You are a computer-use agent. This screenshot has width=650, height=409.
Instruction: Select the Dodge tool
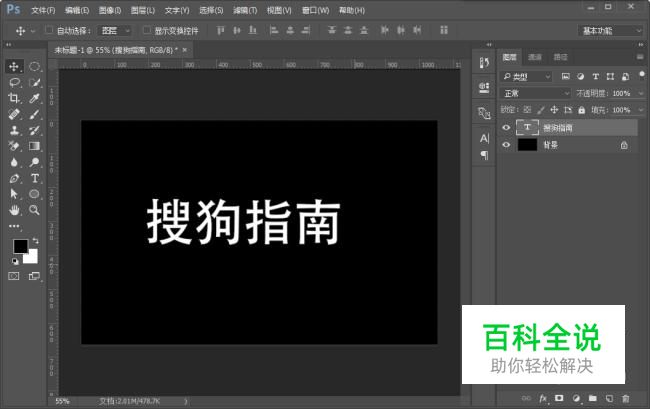[34, 162]
